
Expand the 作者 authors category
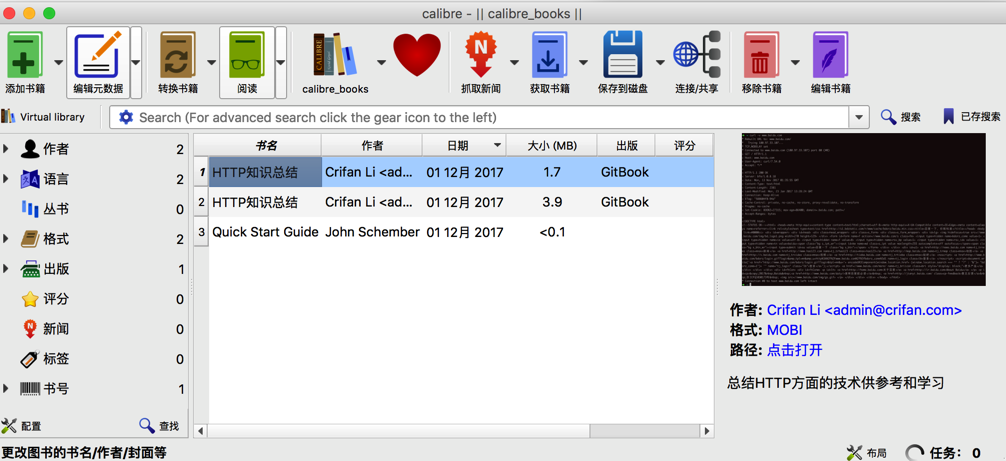pyautogui.click(x=6, y=149)
